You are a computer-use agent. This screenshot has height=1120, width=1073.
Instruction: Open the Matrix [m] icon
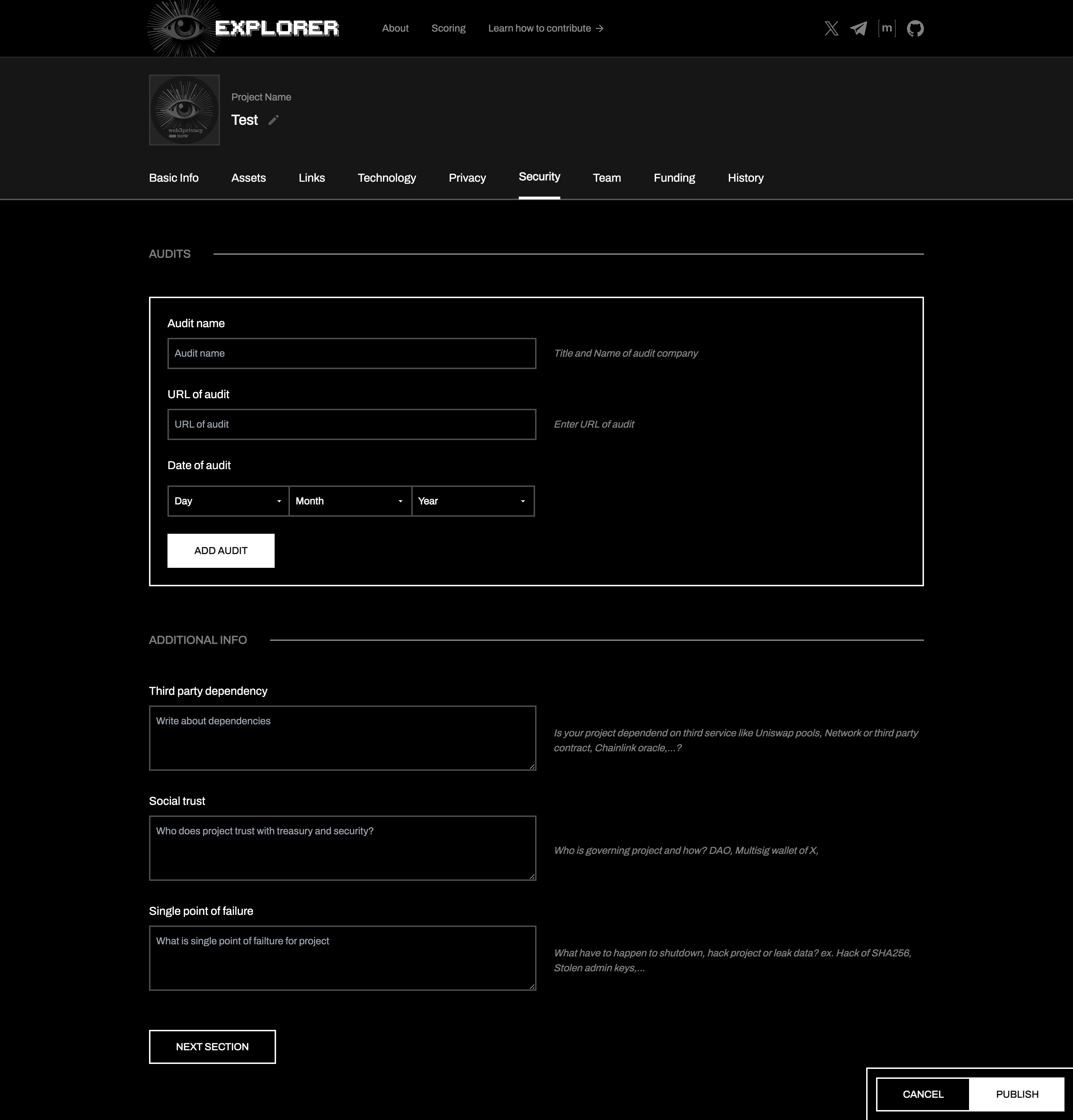click(887, 29)
